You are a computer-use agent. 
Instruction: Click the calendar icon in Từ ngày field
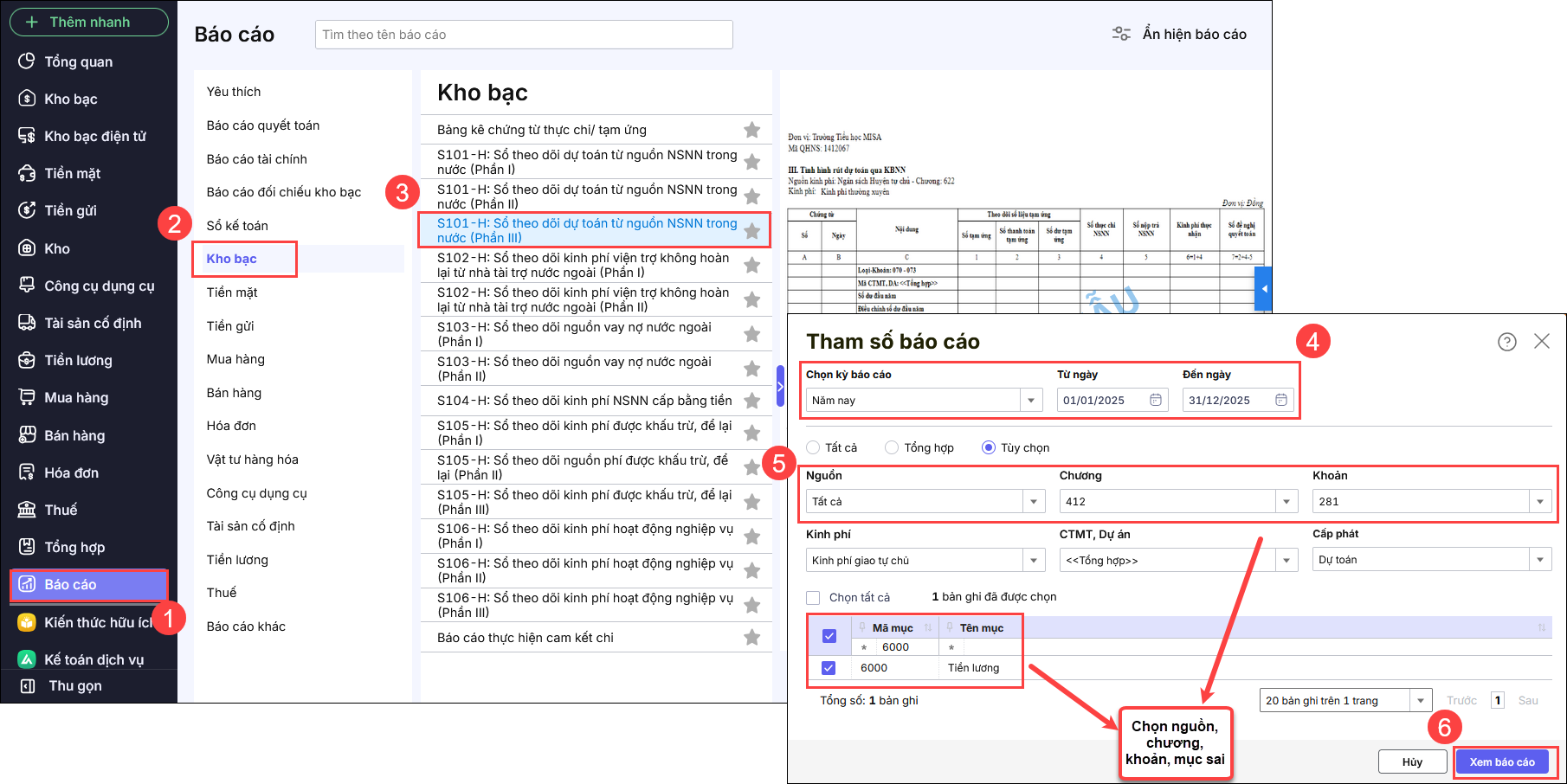(1156, 400)
